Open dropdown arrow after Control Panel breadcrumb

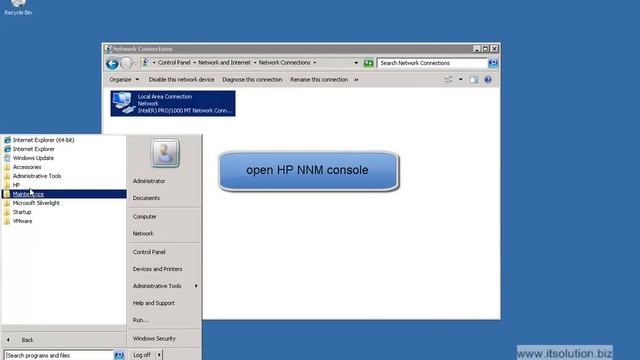click(x=194, y=62)
